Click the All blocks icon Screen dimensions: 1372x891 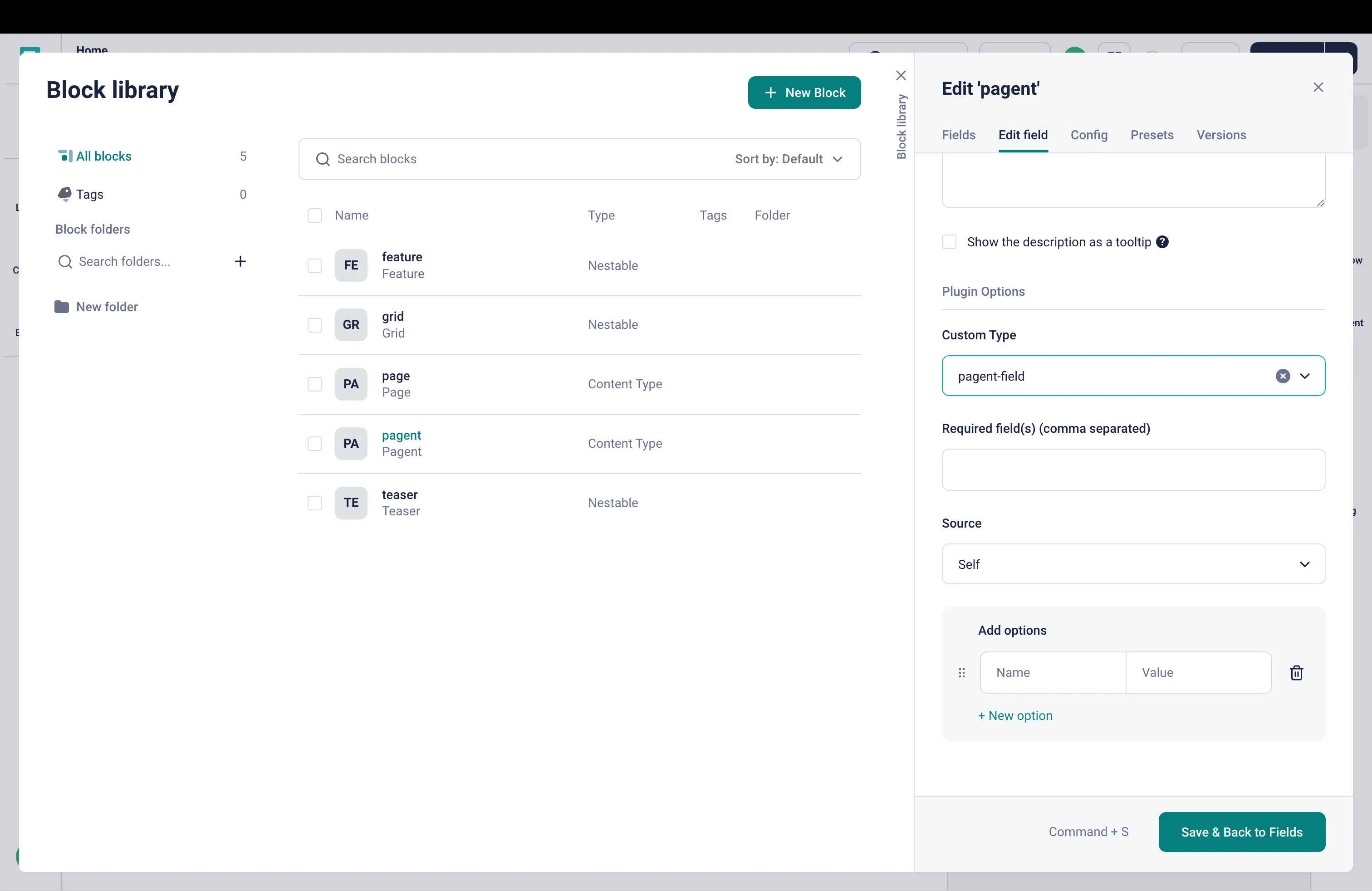point(65,156)
